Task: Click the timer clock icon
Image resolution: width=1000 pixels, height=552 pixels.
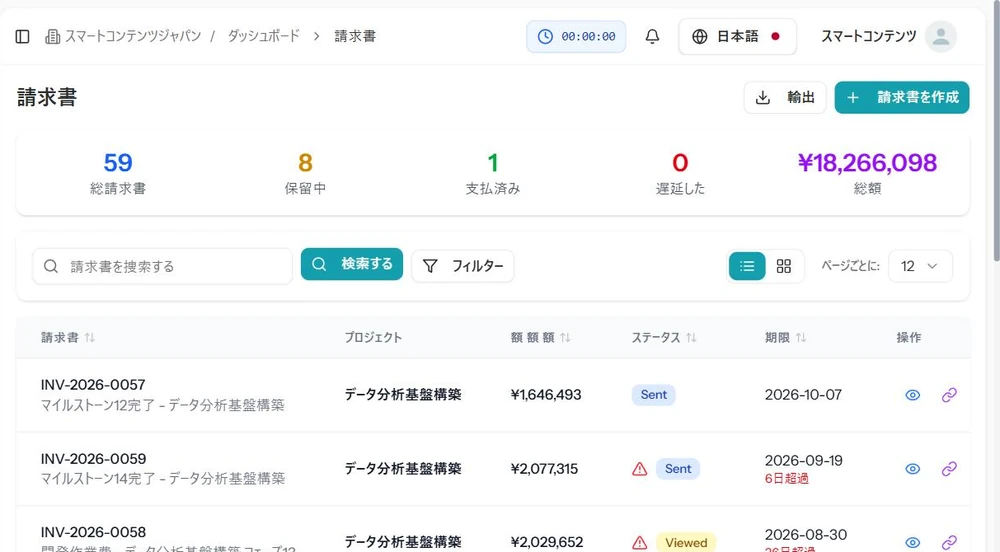Action: (545, 36)
